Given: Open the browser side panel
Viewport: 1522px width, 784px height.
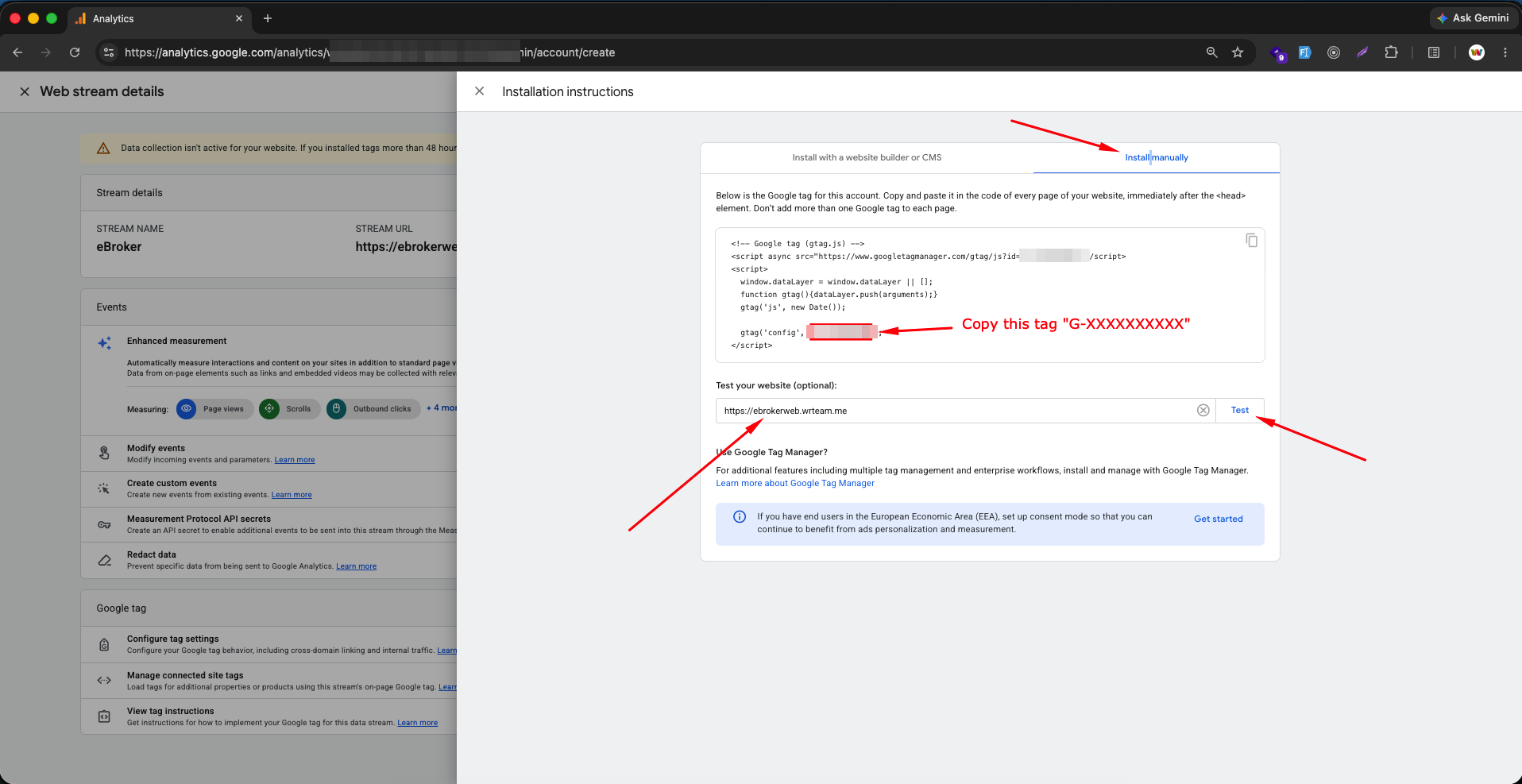Looking at the screenshot, I should [1434, 52].
